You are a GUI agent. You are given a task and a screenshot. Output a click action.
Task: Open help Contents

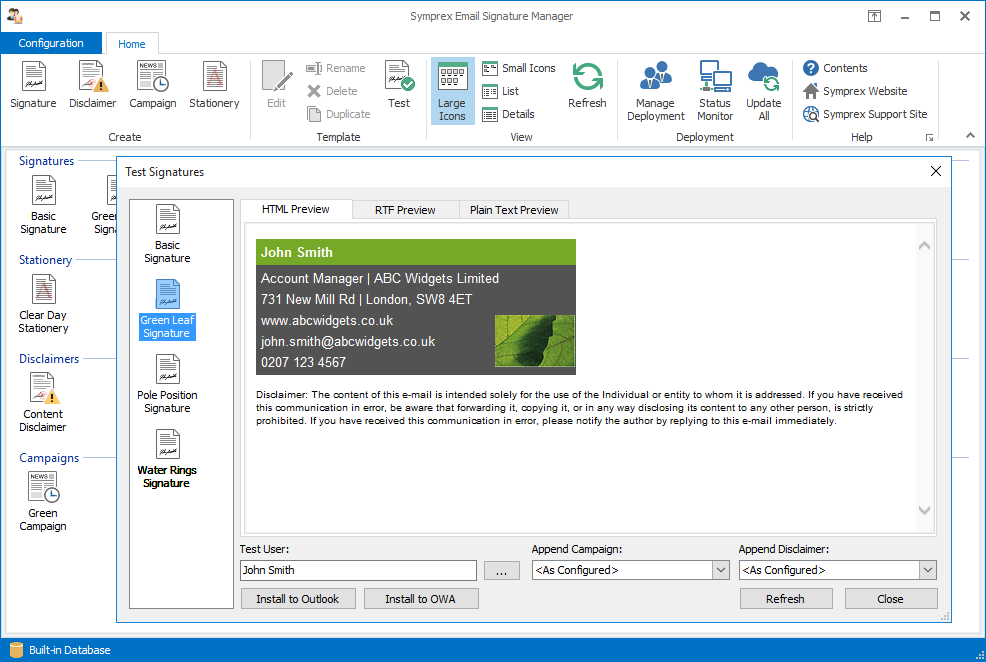coord(835,68)
